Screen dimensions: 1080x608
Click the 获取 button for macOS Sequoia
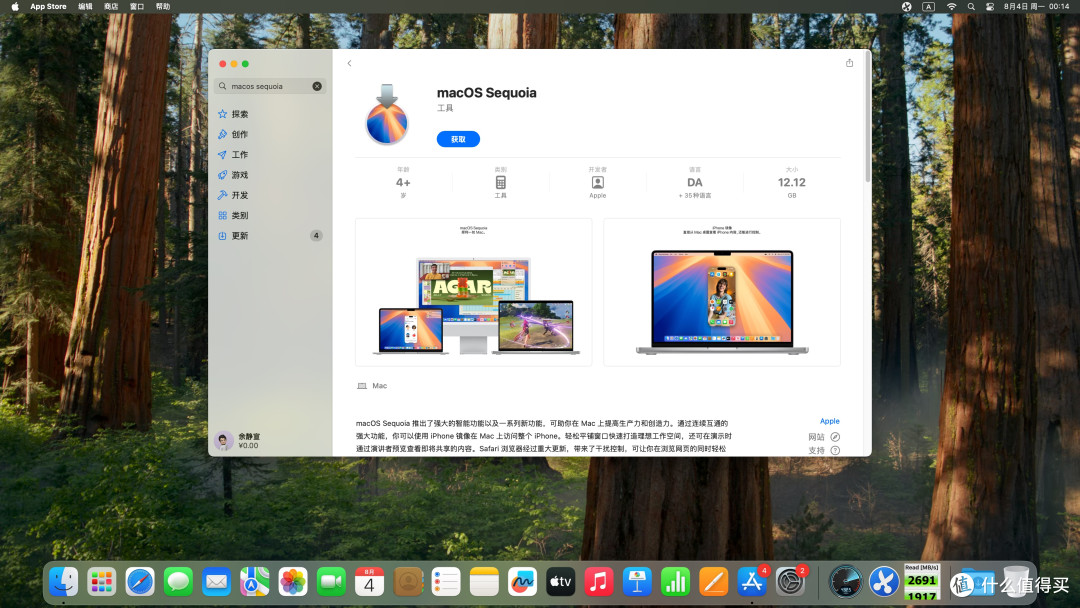click(x=458, y=139)
